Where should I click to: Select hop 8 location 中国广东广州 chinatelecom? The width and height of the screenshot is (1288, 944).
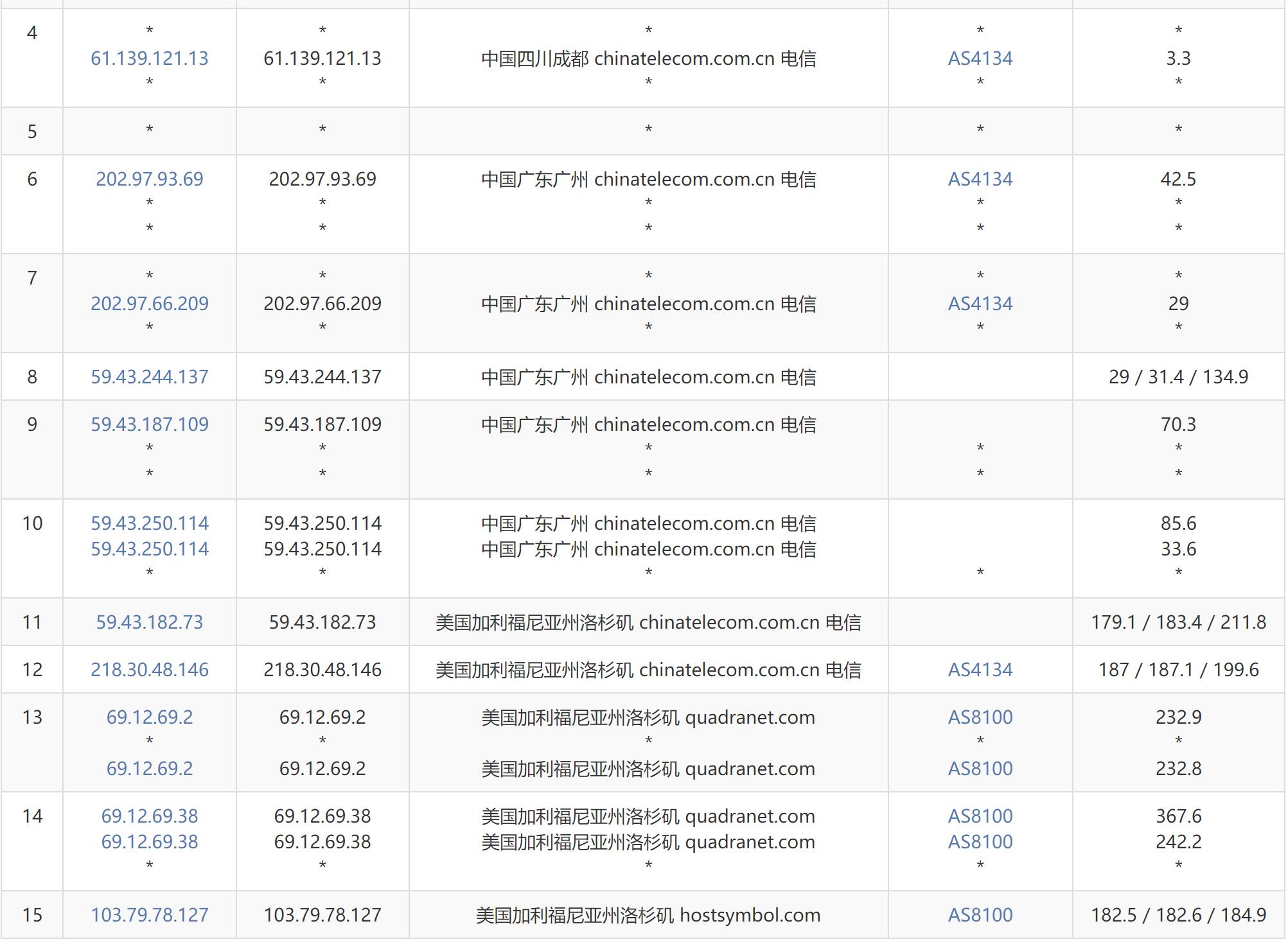click(649, 377)
